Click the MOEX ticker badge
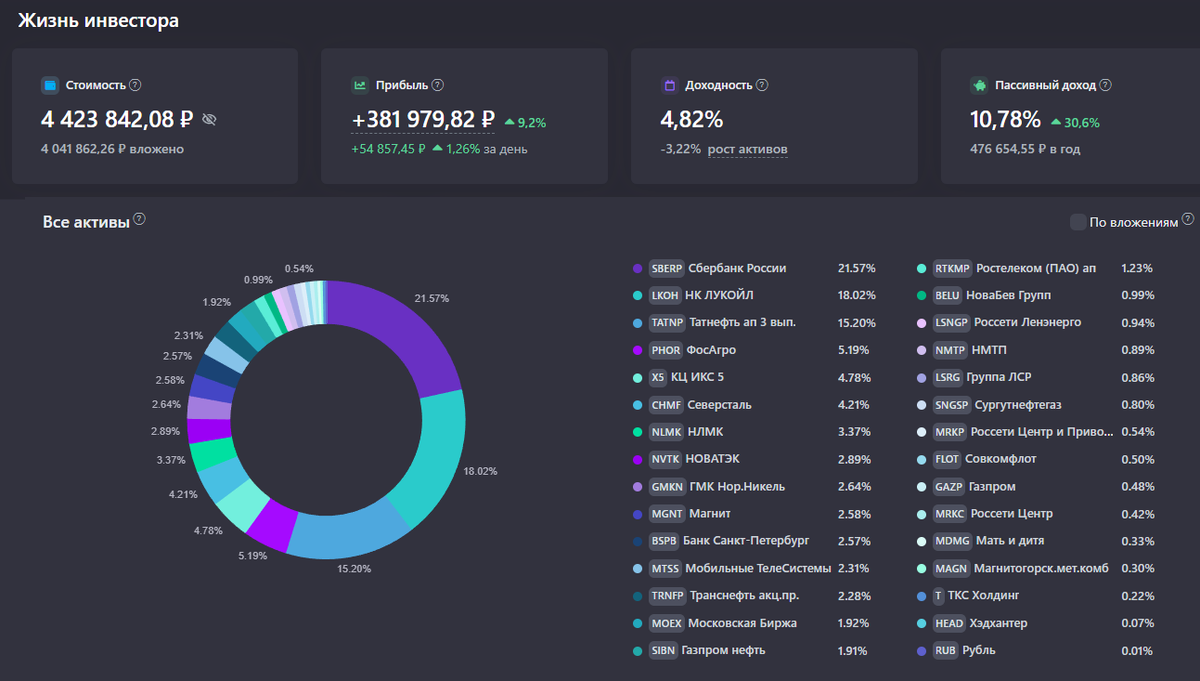Screen dimensions: 1200x681 pyautogui.click(x=666, y=624)
